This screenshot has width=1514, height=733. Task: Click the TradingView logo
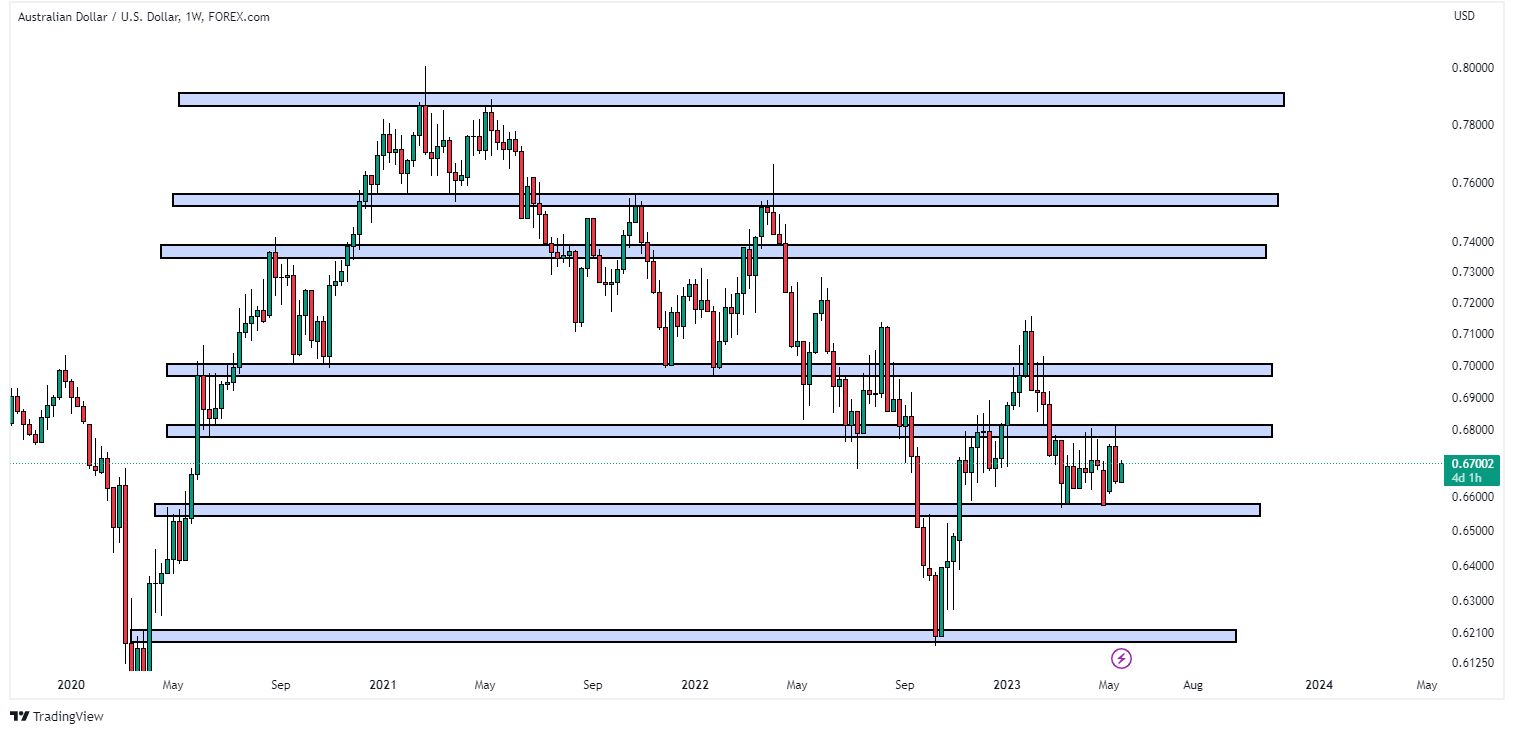point(56,716)
